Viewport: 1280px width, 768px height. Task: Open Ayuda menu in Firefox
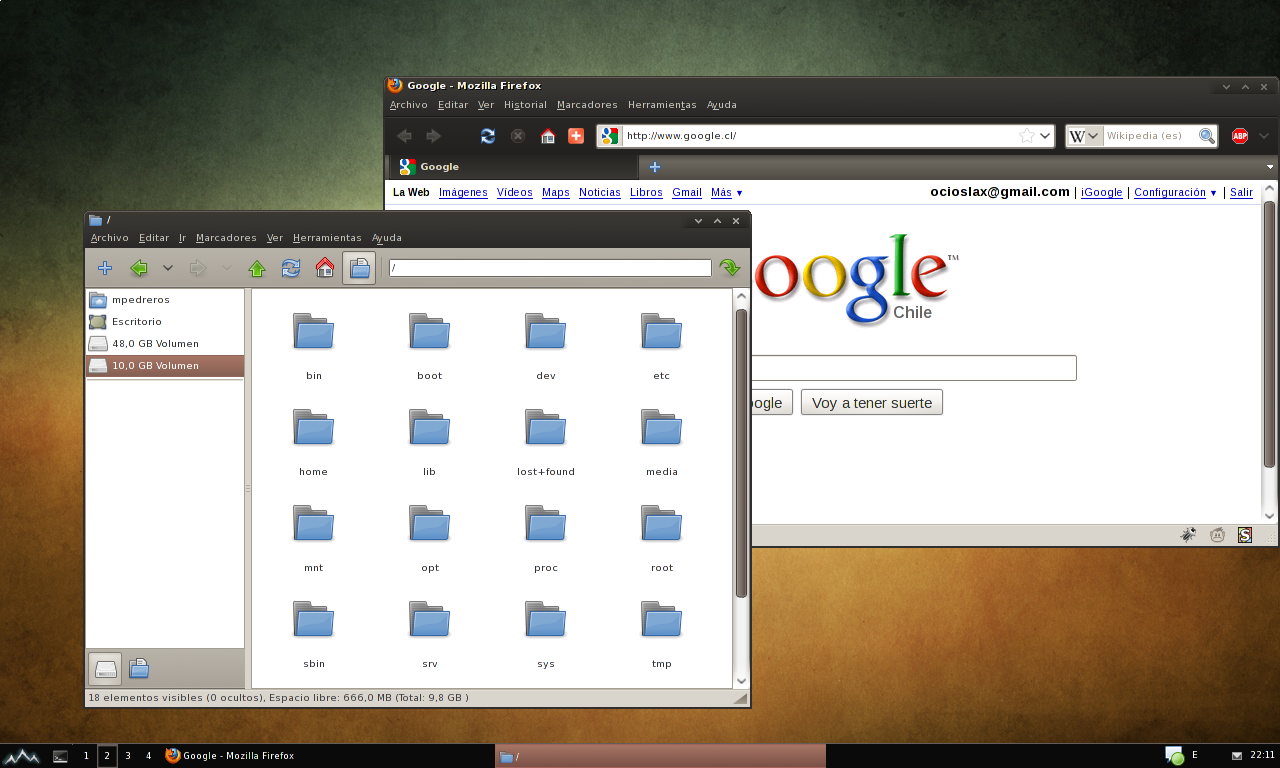pyautogui.click(x=722, y=105)
